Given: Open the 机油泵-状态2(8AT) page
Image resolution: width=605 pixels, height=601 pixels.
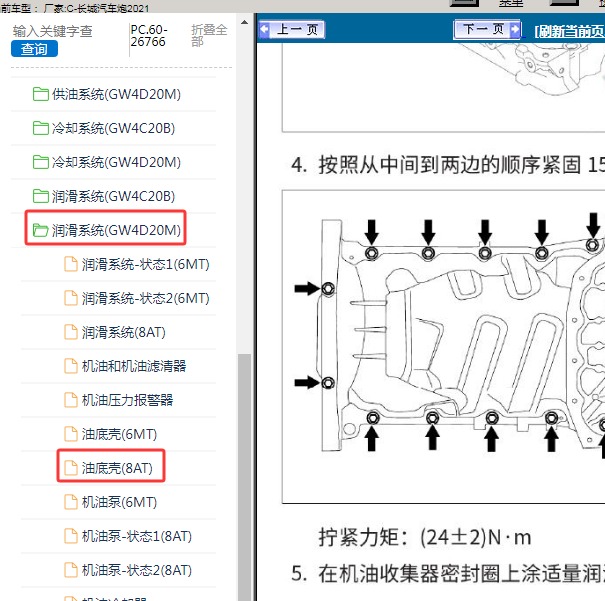Looking at the screenshot, I should tap(137, 570).
